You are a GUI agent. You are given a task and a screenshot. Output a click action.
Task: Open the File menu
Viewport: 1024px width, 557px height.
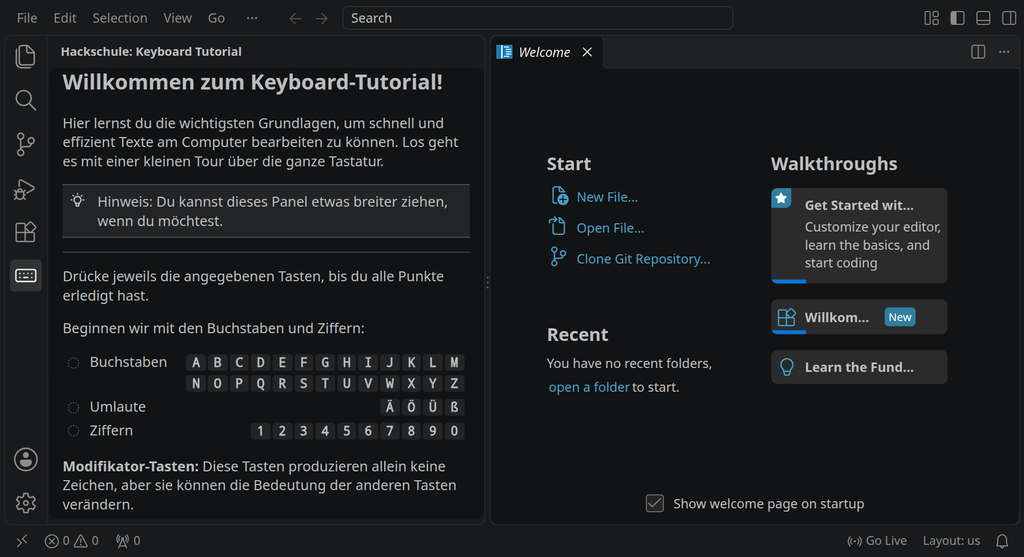[27, 18]
